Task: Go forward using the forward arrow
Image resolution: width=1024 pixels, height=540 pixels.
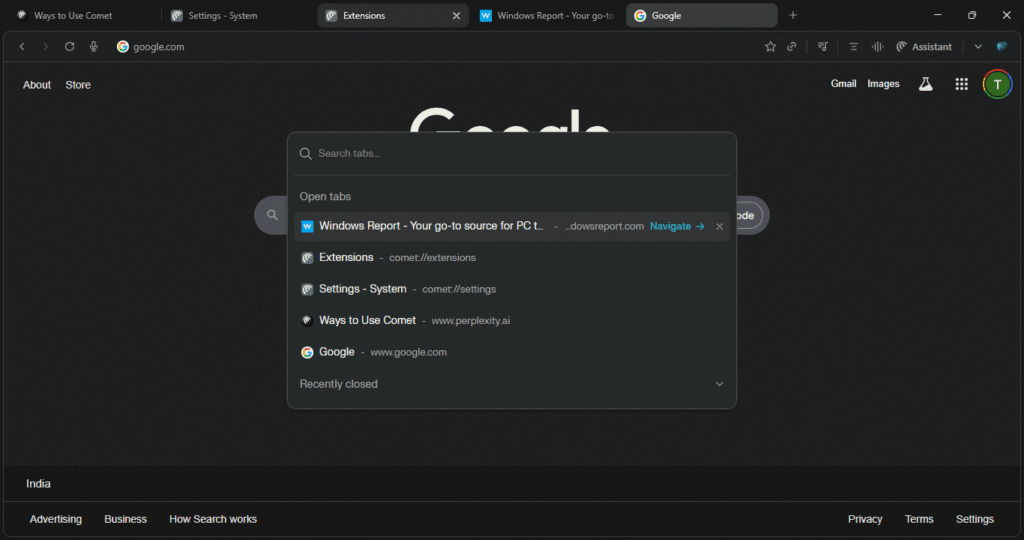Action: [x=45, y=46]
